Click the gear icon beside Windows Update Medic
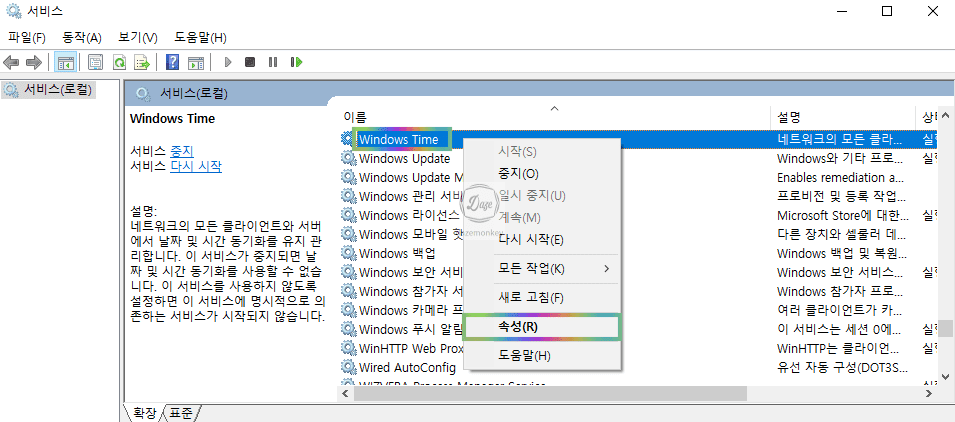This screenshot has width=955, height=422. pos(348,177)
